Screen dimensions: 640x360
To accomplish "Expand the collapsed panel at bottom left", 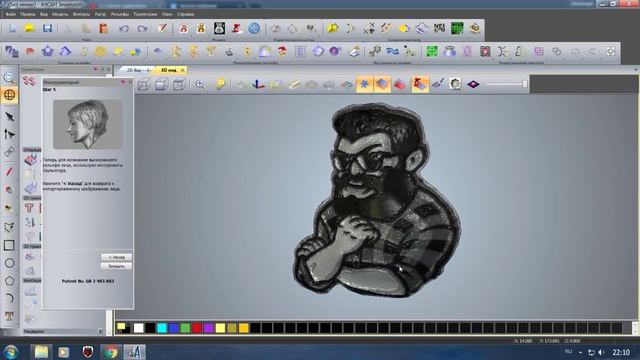I will 100,331.
